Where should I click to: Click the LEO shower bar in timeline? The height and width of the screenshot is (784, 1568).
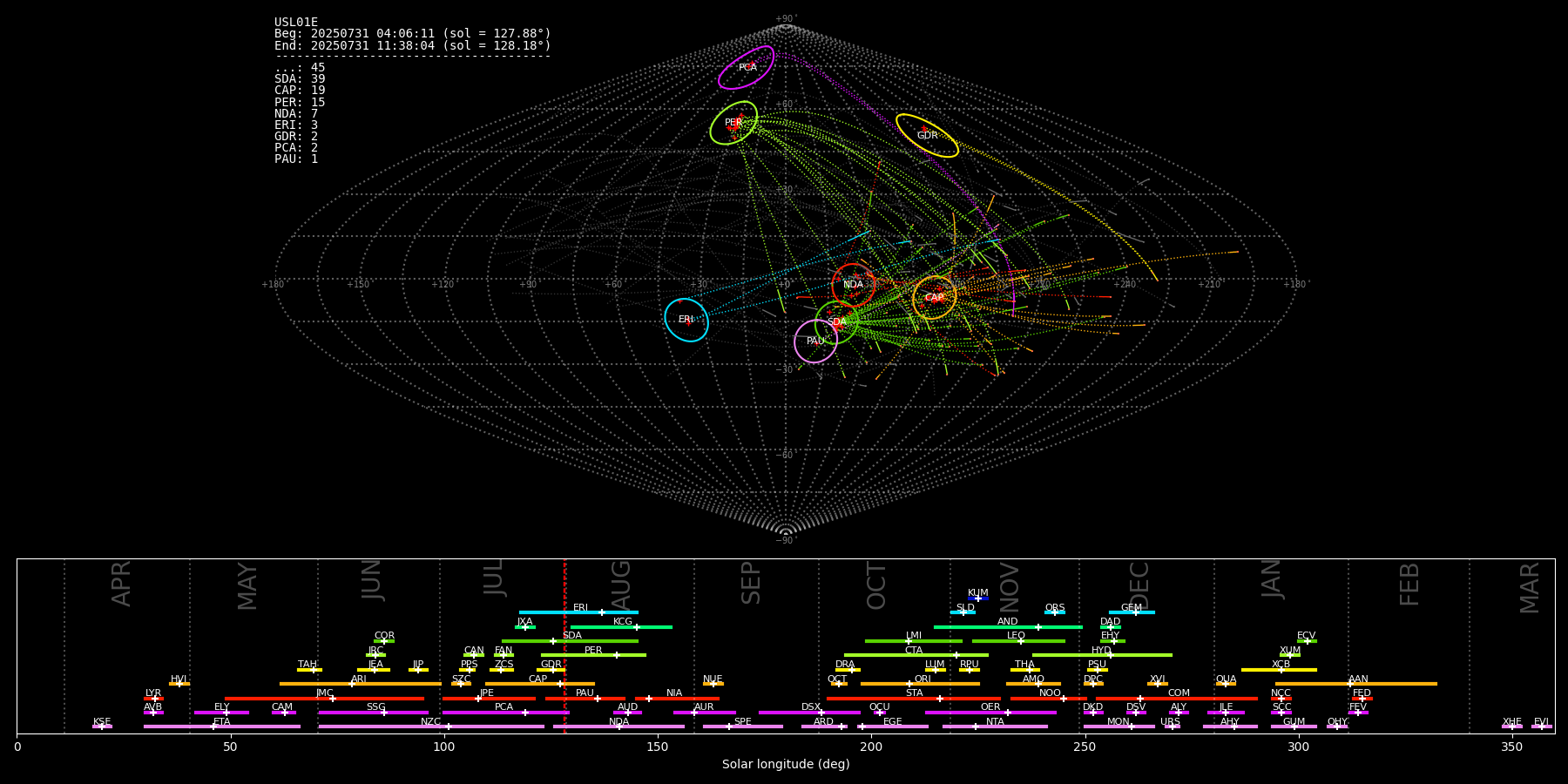(x=1018, y=640)
